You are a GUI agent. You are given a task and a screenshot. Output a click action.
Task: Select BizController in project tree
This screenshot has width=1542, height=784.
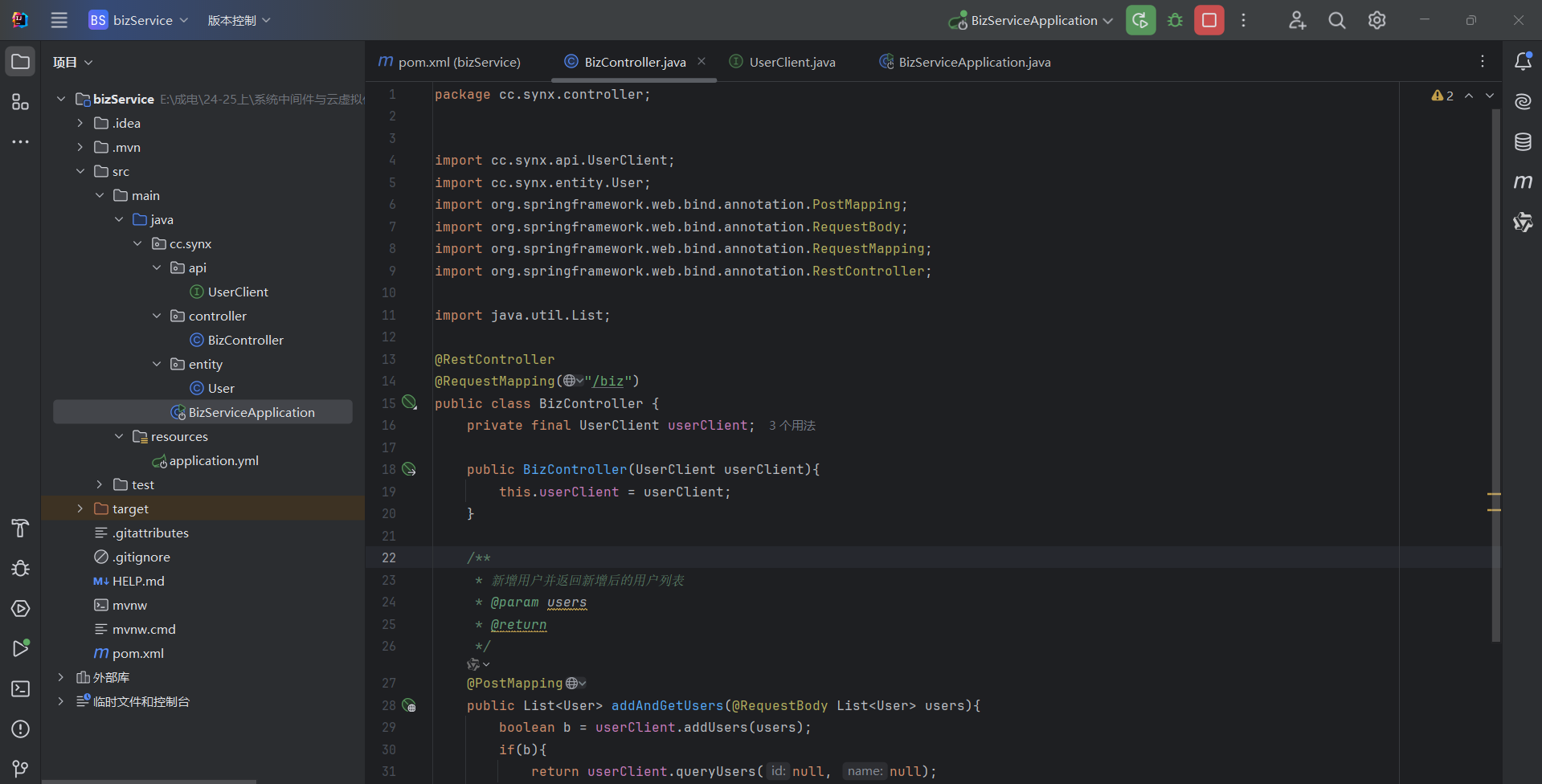pyautogui.click(x=237, y=340)
